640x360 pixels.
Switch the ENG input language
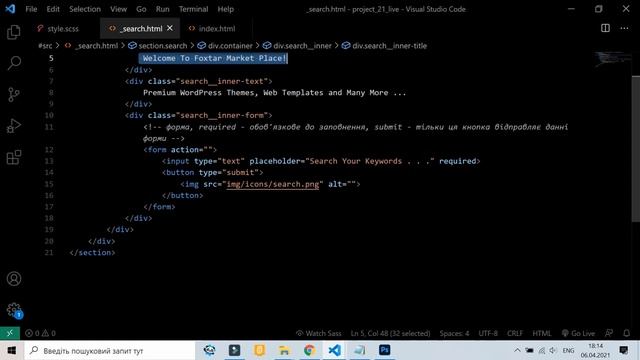click(x=568, y=350)
